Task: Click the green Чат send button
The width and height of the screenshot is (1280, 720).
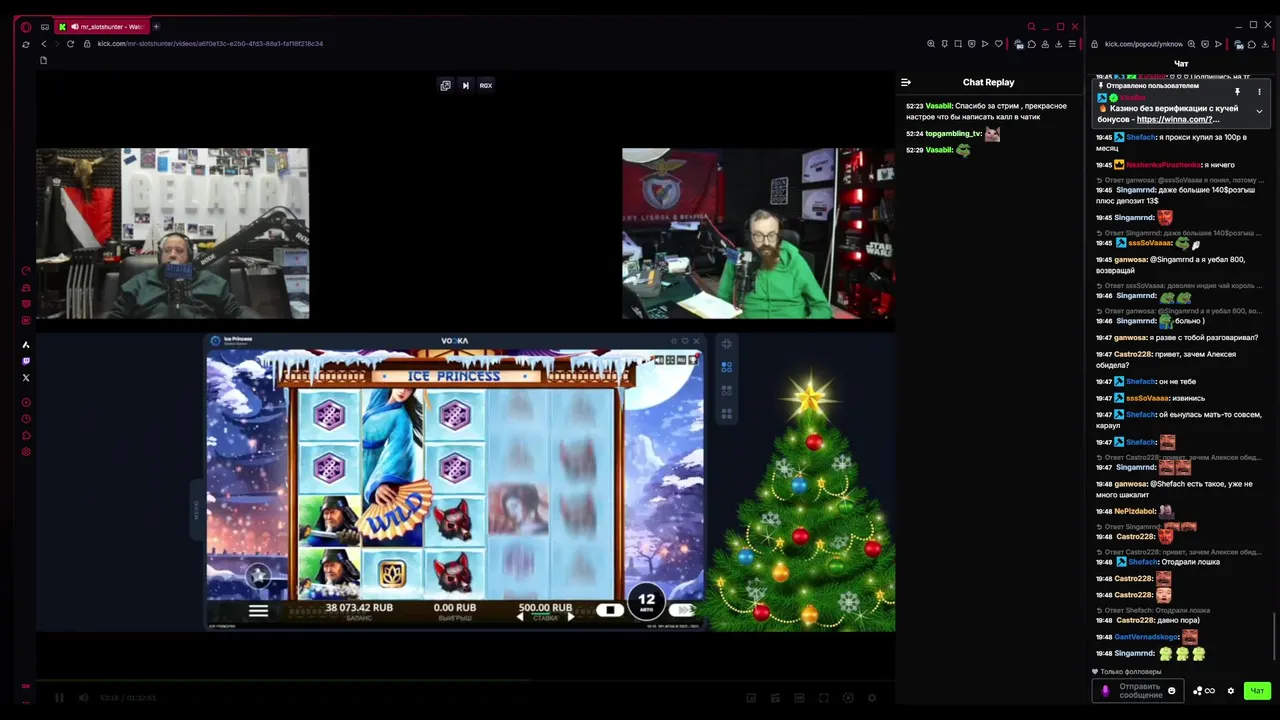Action: pyautogui.click(x=1257, y=691)
